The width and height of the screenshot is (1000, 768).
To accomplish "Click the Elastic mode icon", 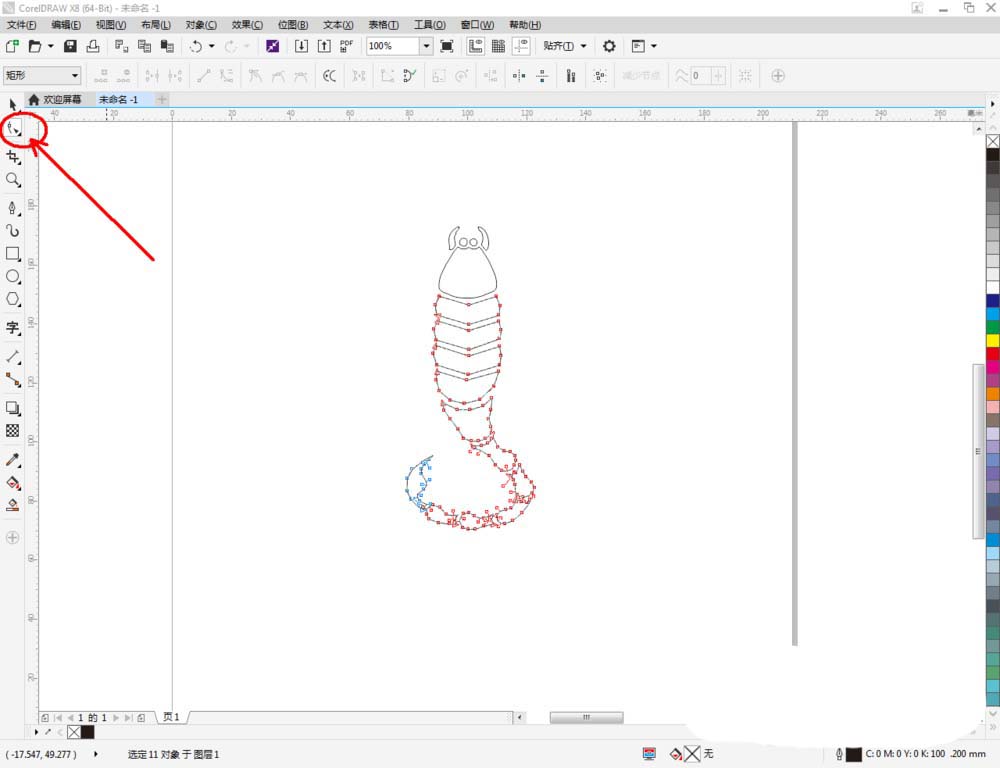I will click(x=571, y=76).
